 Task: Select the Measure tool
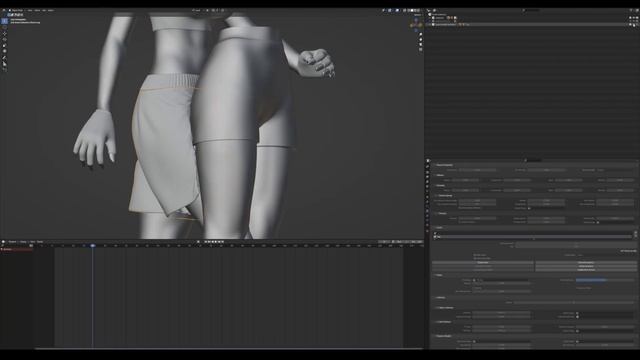[x=4, y=64]
